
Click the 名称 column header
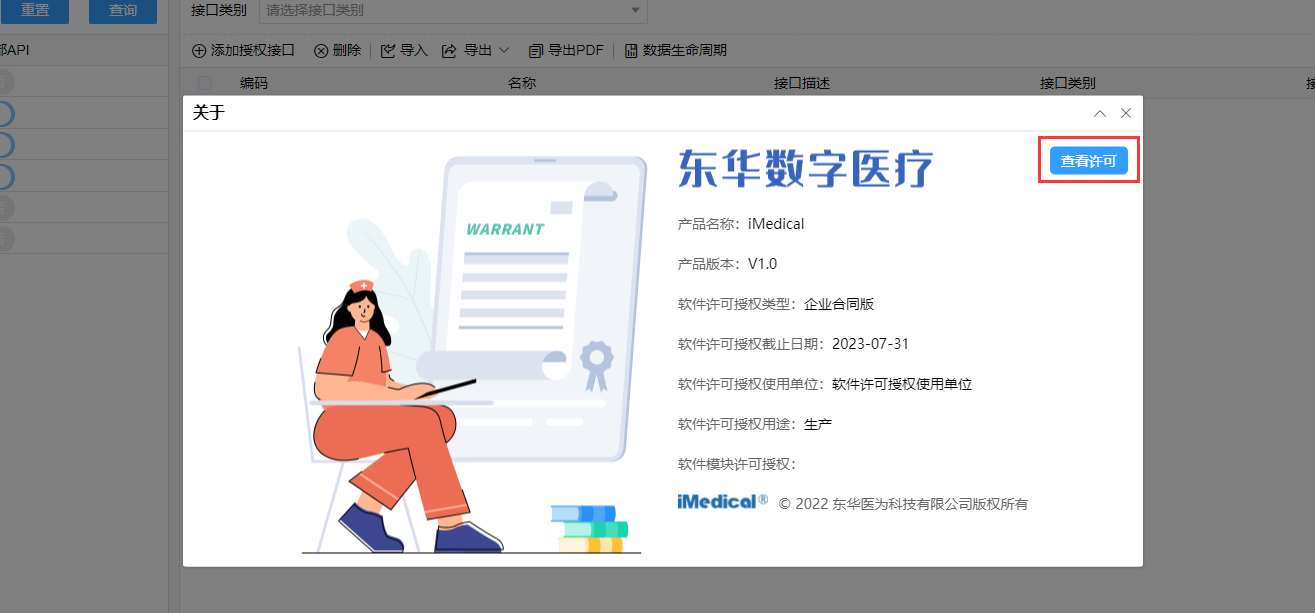(522, 83)
